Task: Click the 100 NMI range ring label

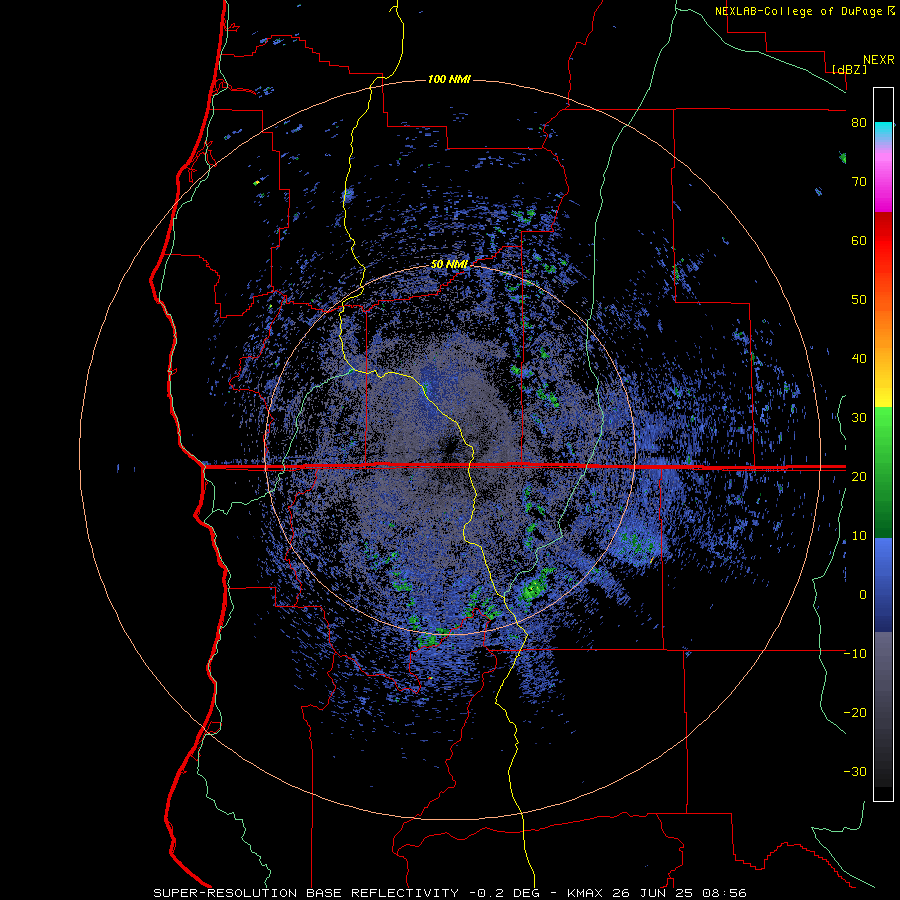Action: 449,79
